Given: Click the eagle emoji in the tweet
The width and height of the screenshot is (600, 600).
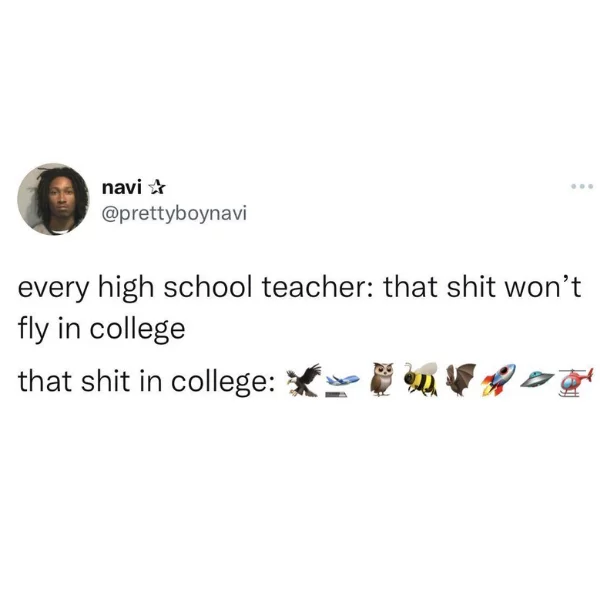Looking at the screenshot, I should 304,380.
